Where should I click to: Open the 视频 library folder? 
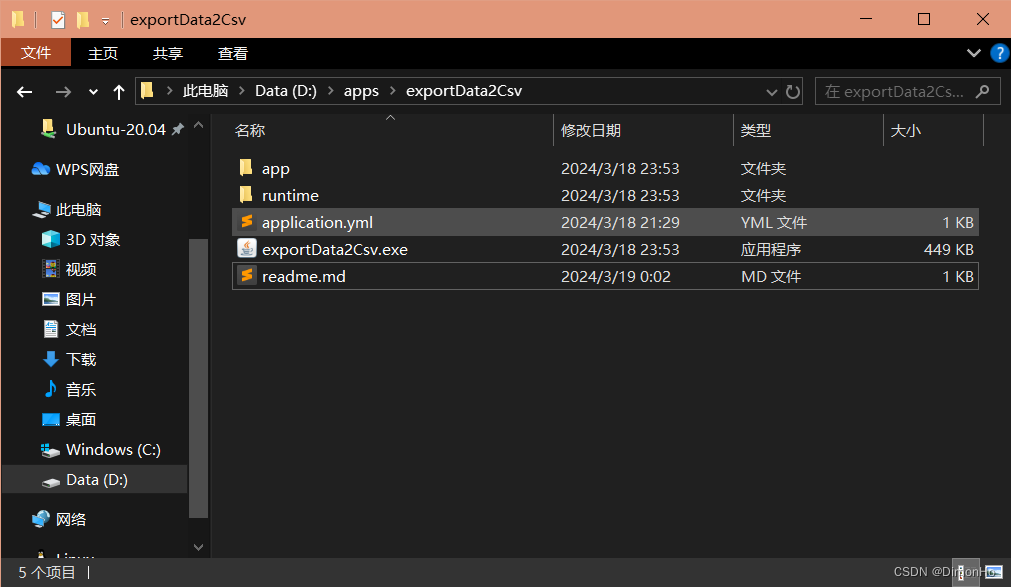pos(81,269)
